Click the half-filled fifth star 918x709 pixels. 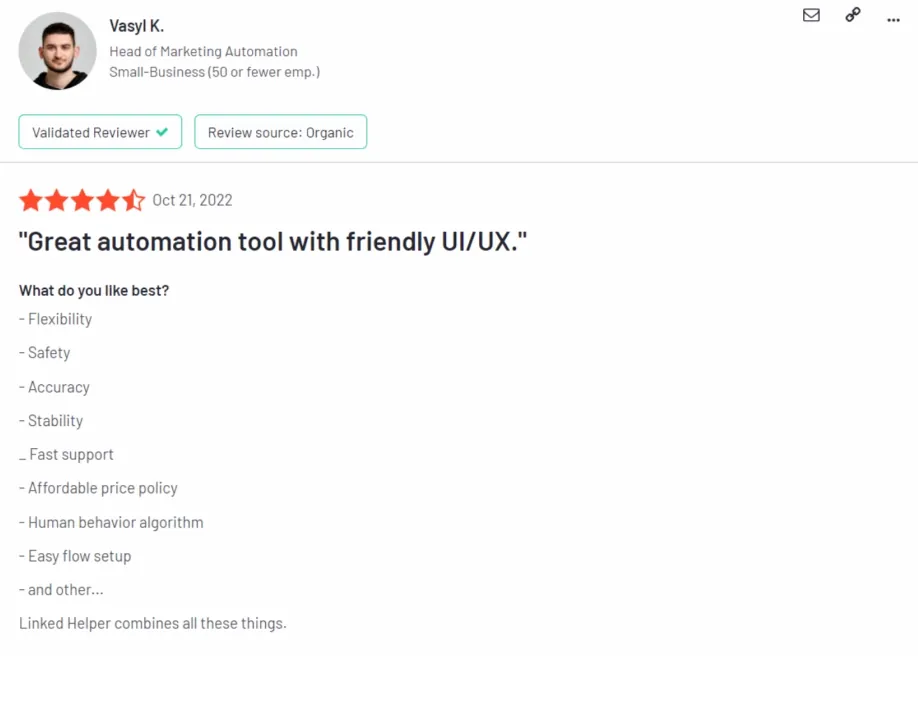[x=133, y=200]
